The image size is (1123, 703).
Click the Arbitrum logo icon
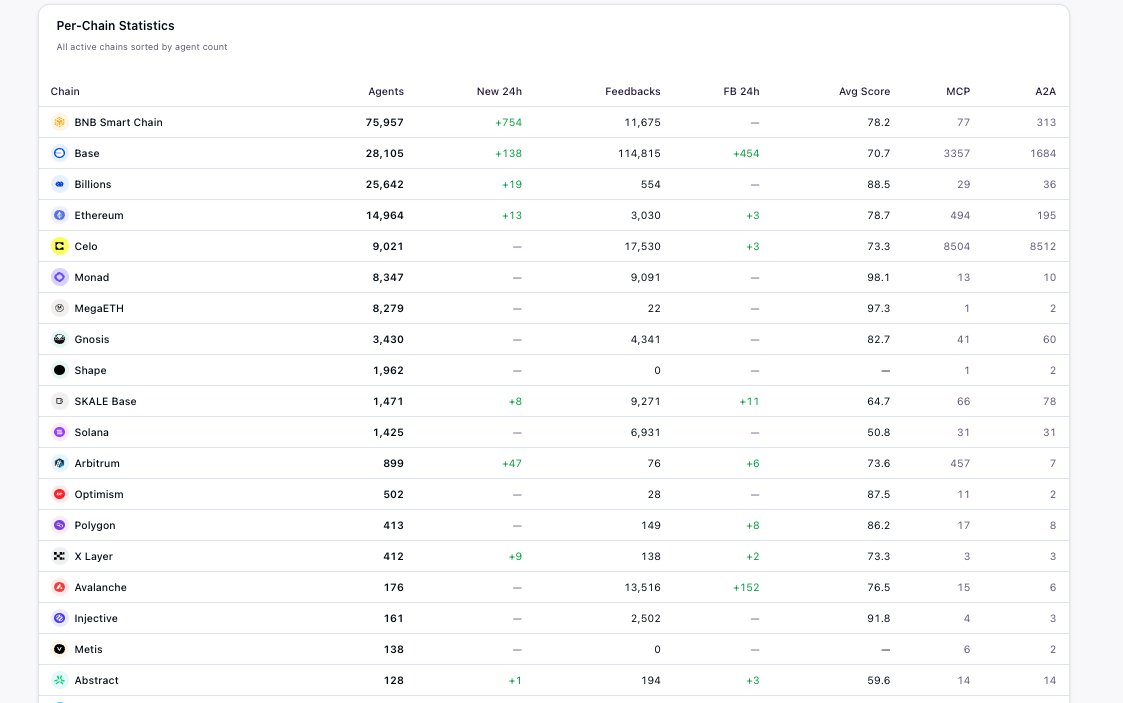coord(59,463)
